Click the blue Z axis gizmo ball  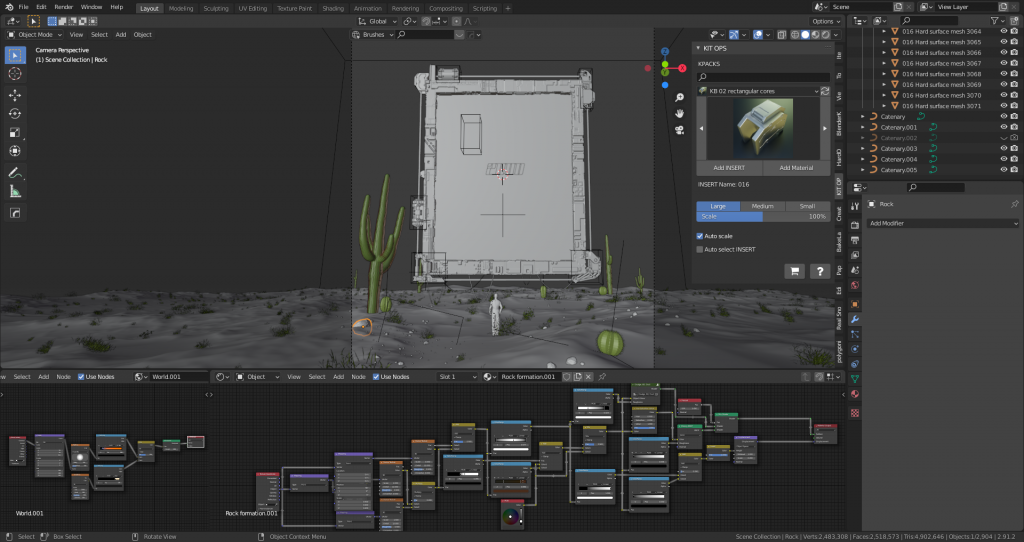pyautogui.click(x=665, y=52)
